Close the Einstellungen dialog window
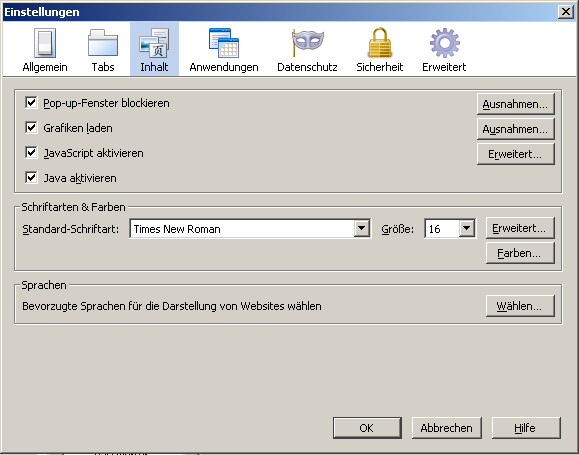Image resolution: width=579 pixels, height=455 pixels. point(566,12)
